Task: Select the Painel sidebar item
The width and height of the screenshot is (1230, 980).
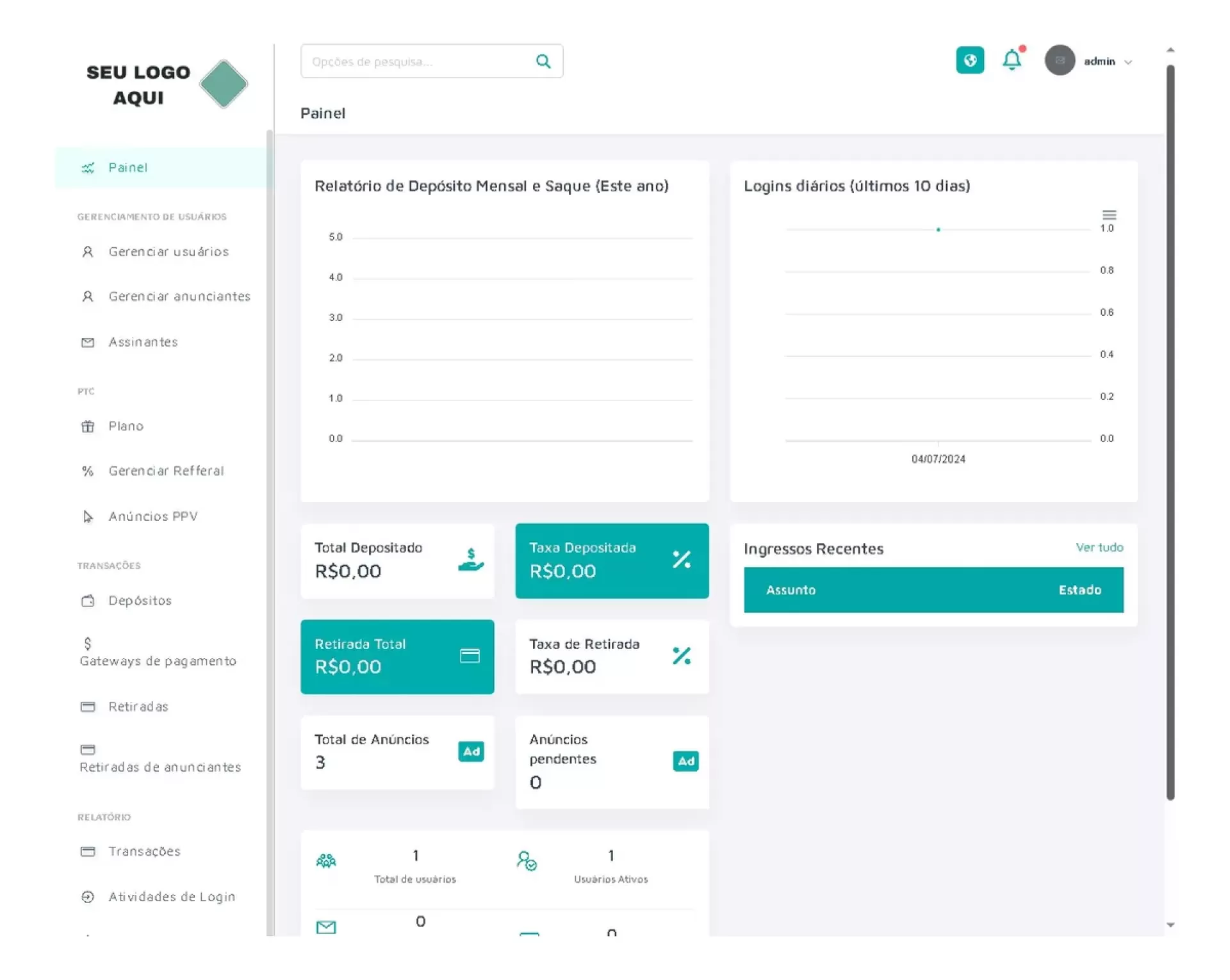Action: (128, 168)
